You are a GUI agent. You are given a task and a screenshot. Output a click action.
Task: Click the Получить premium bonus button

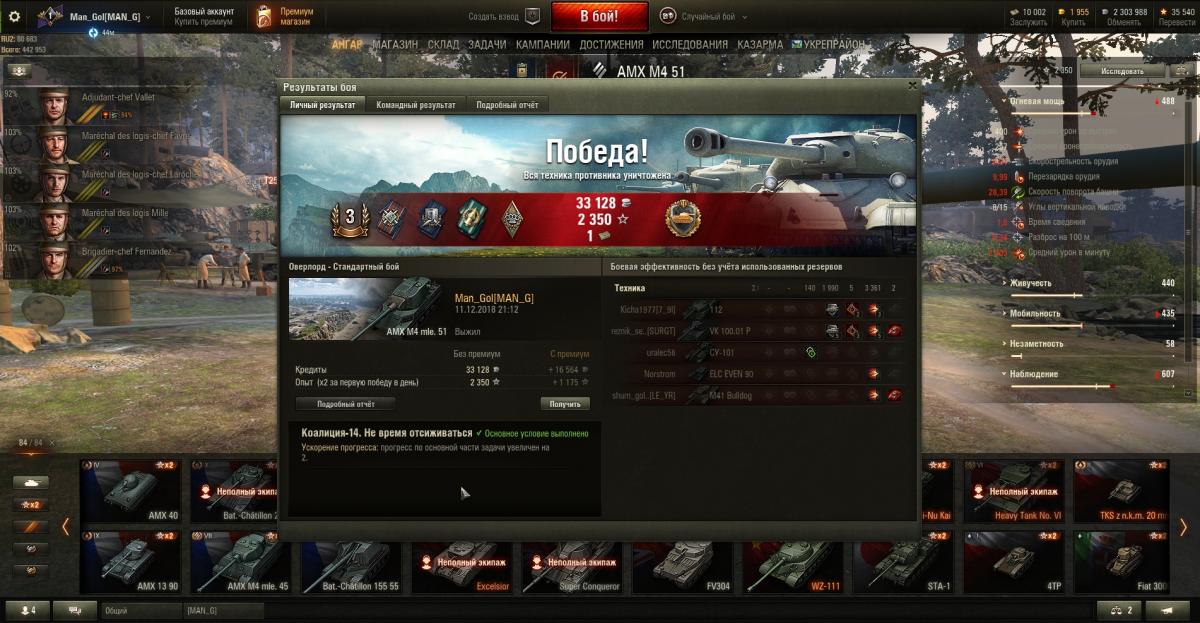point(565,404)
